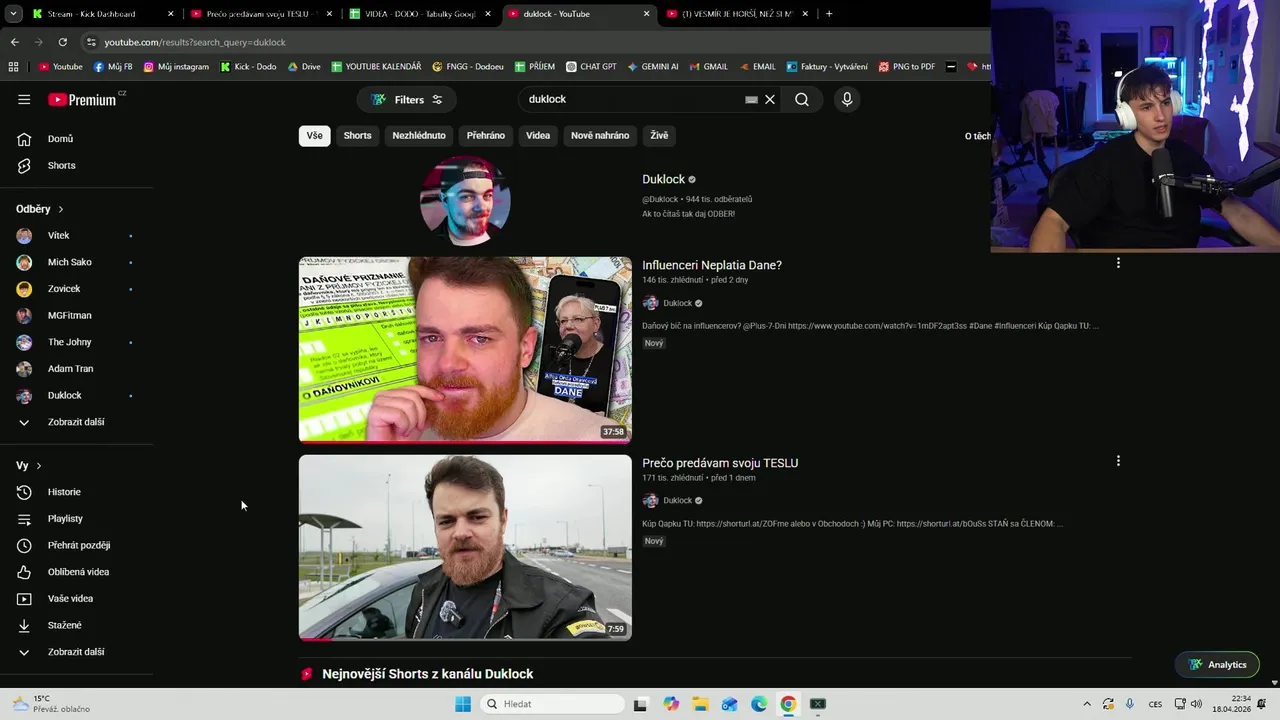Select the Nezhlédnuto filter chip
Screen dimensions: 1280x720
pyautogui.click(x=419, y=135)
